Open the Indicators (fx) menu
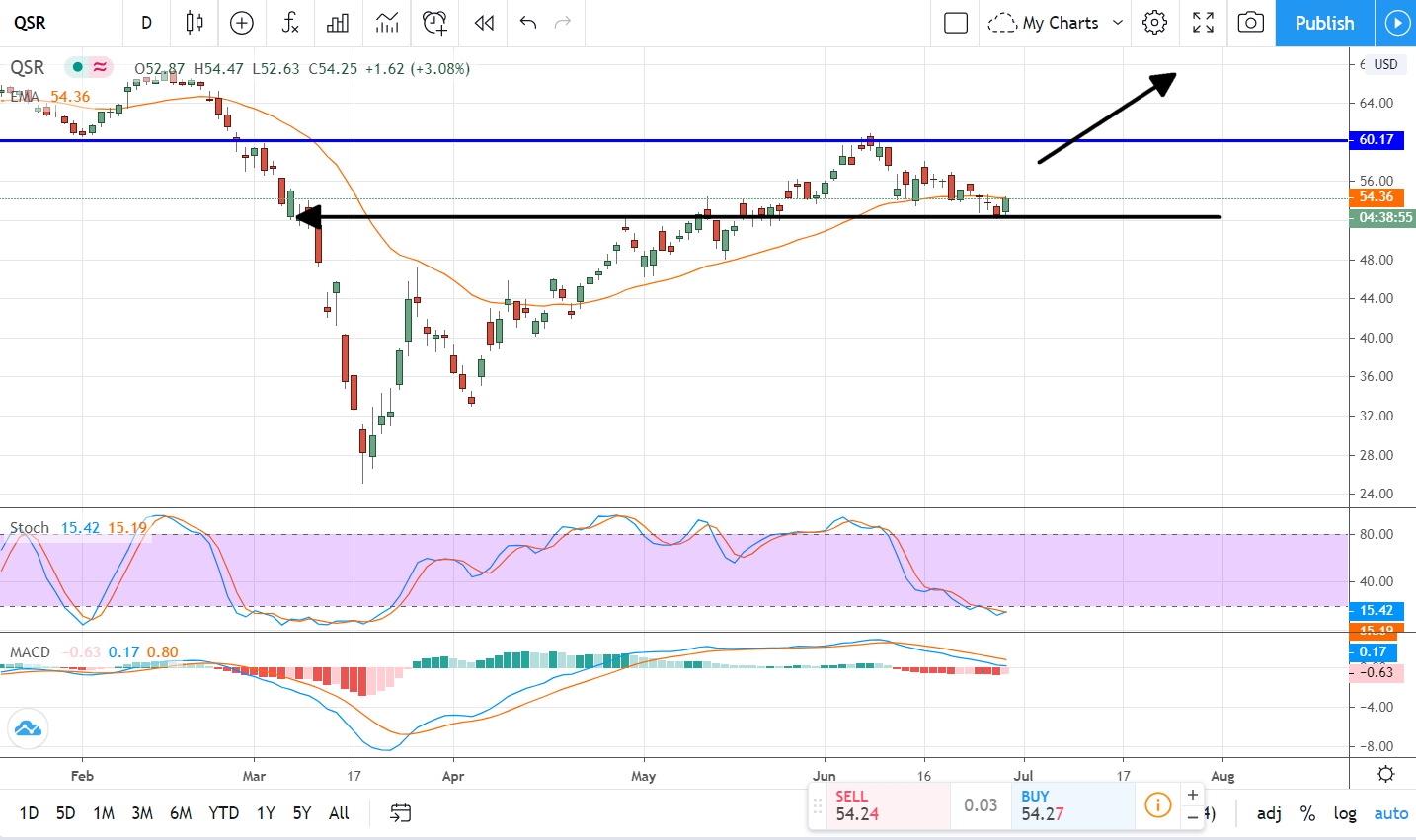This screenshot has height=840, width=1416. 290,23
